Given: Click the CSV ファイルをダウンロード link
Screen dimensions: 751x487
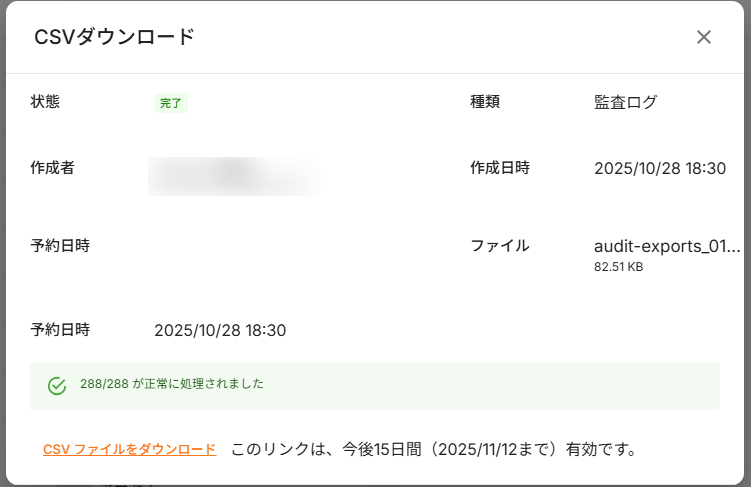Looking at the screenshot, I should 130,449.
